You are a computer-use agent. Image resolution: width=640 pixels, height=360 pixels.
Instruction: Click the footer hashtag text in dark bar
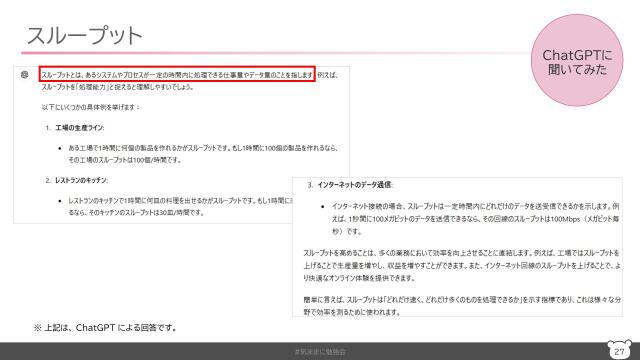[x=320, y=351]
